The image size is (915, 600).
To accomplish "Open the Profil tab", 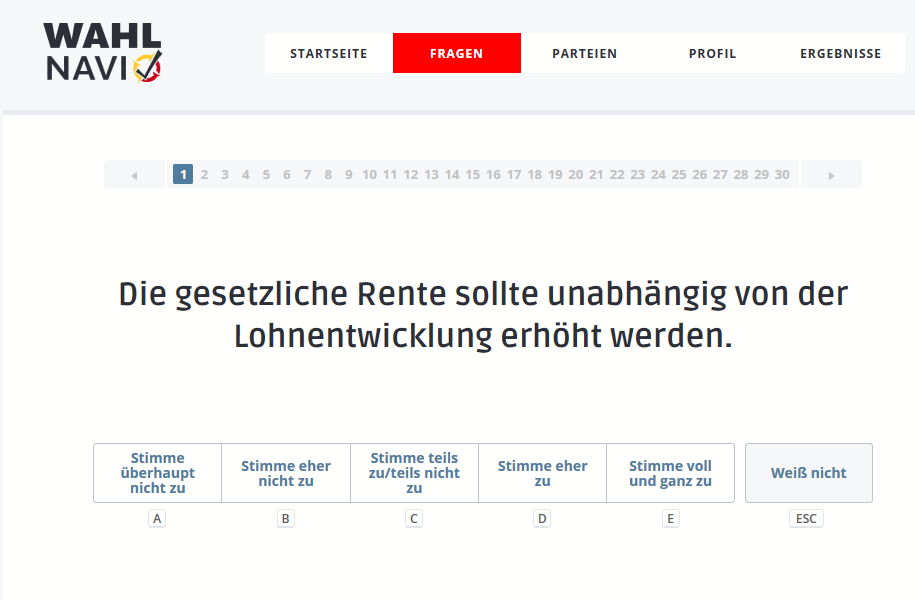I will click(x=712, y=54).
